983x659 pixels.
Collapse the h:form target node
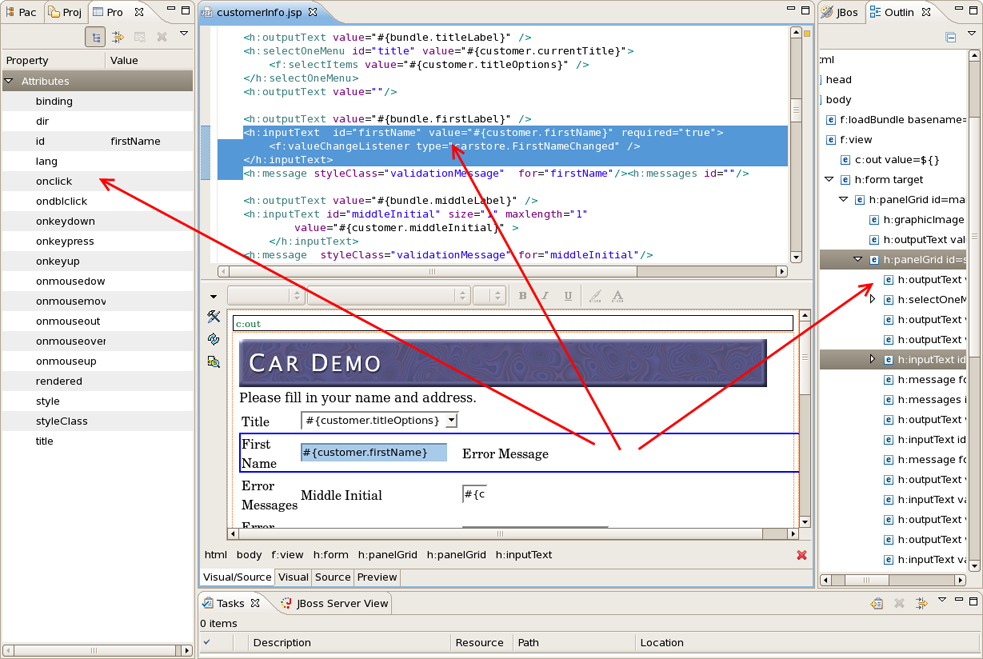[829, 180]
